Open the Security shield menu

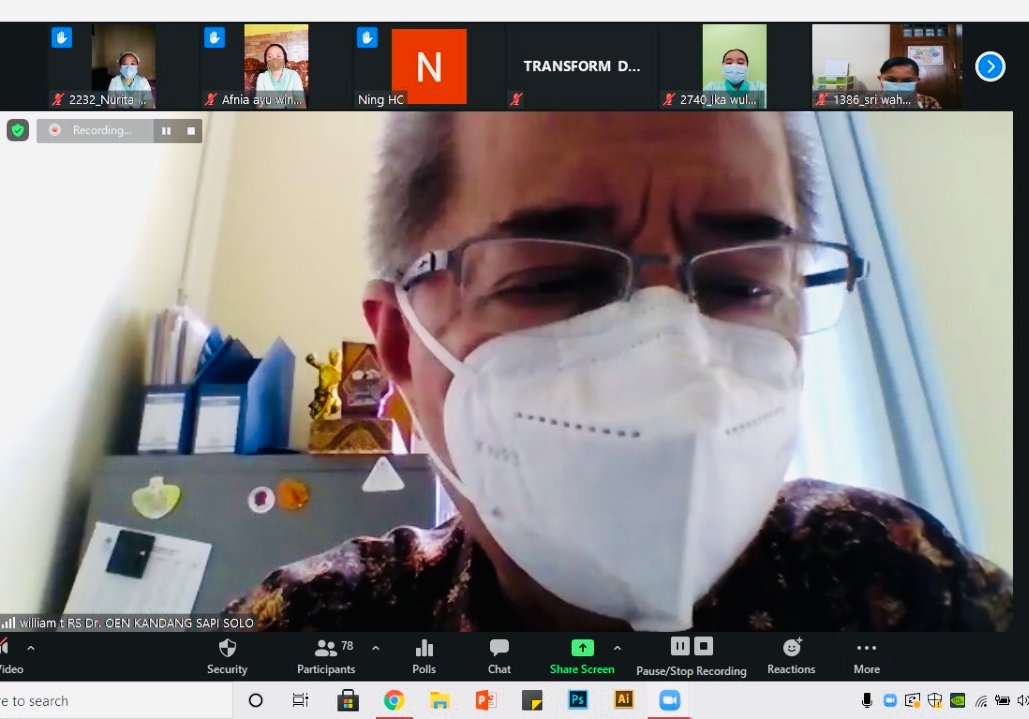(x=227, y=655)
